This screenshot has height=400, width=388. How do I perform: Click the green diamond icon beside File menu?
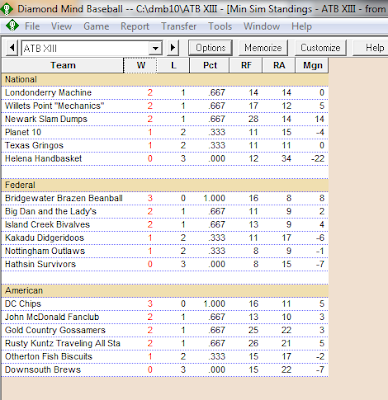click(x=12, y=26)
